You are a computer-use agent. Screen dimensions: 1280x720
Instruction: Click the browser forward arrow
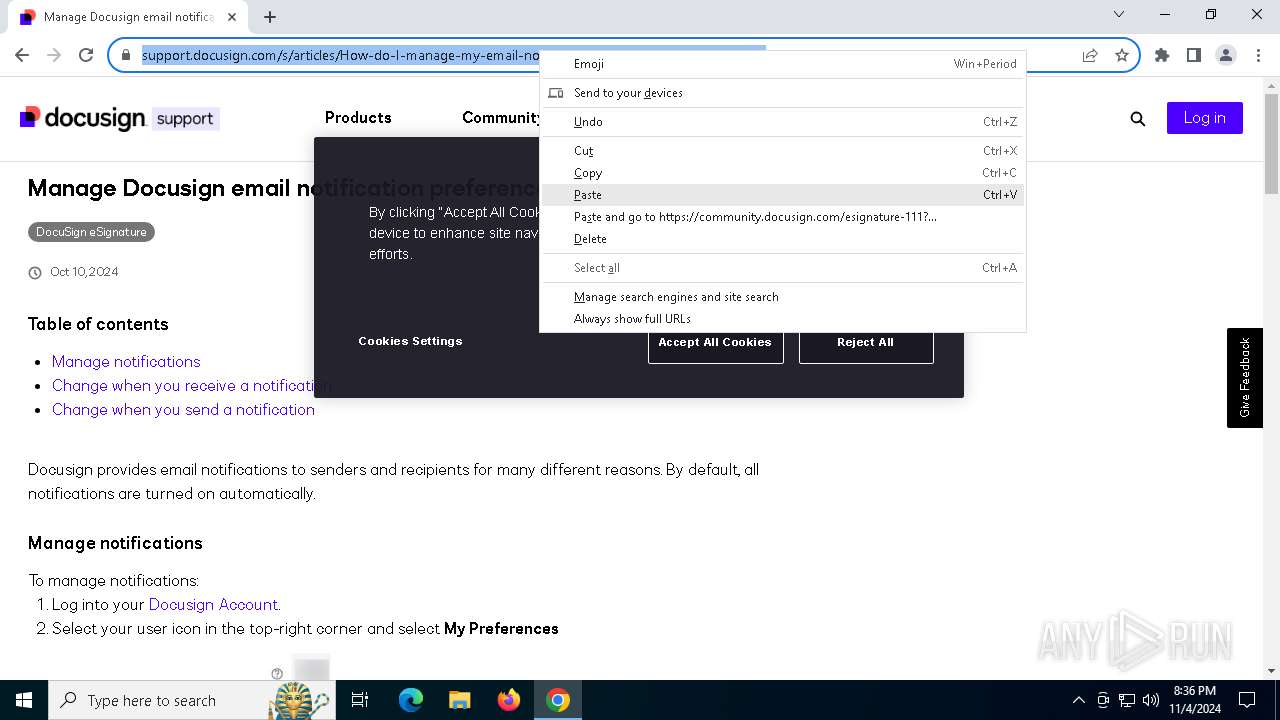[x=54, y=55]
